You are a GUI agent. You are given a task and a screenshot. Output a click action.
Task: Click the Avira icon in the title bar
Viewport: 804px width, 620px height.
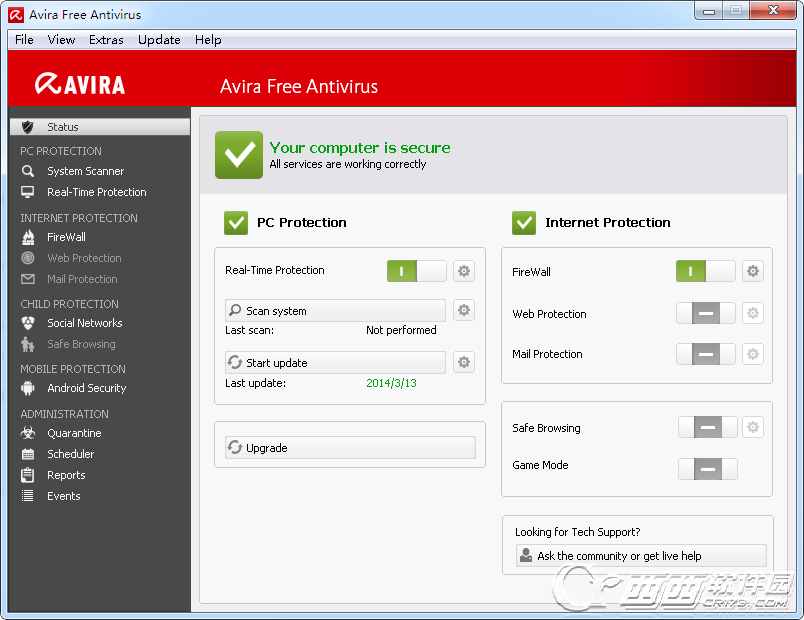tap(16, 15)
